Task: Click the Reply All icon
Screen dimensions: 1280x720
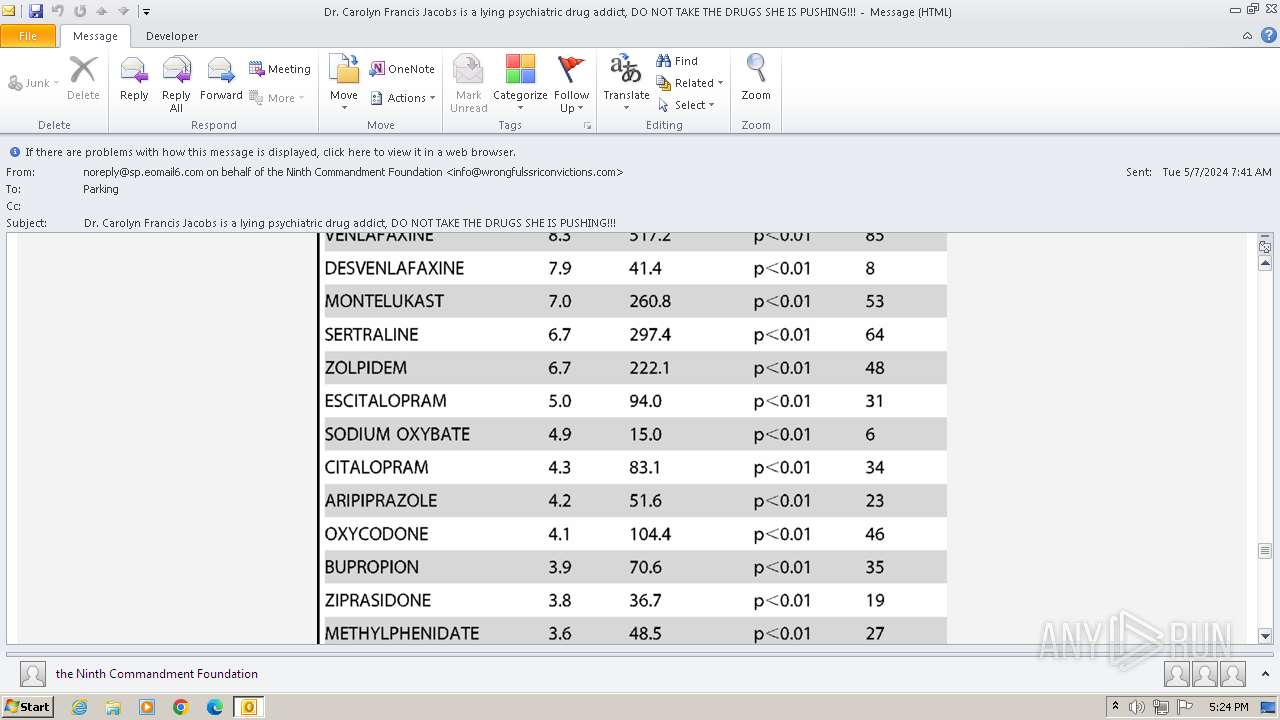Action: click(x=176, y=83)
